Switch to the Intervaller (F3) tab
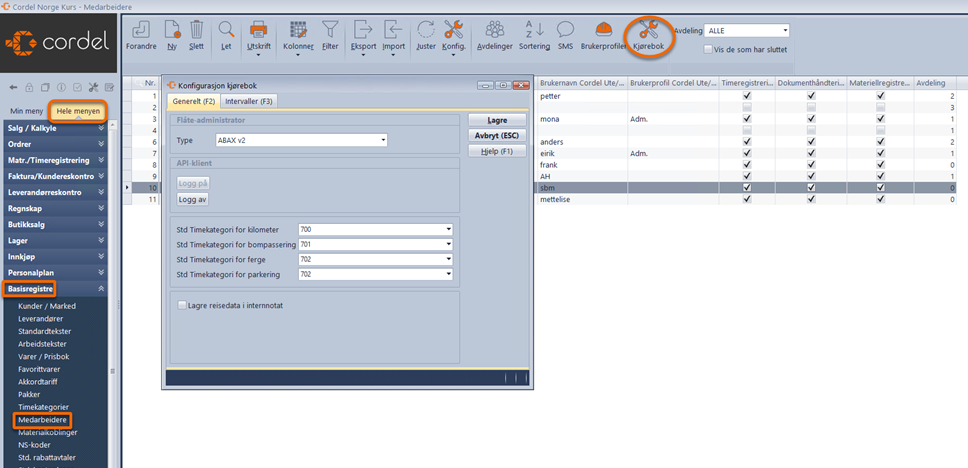This screenshot has width=968, height=468. [x=248, y=101]
